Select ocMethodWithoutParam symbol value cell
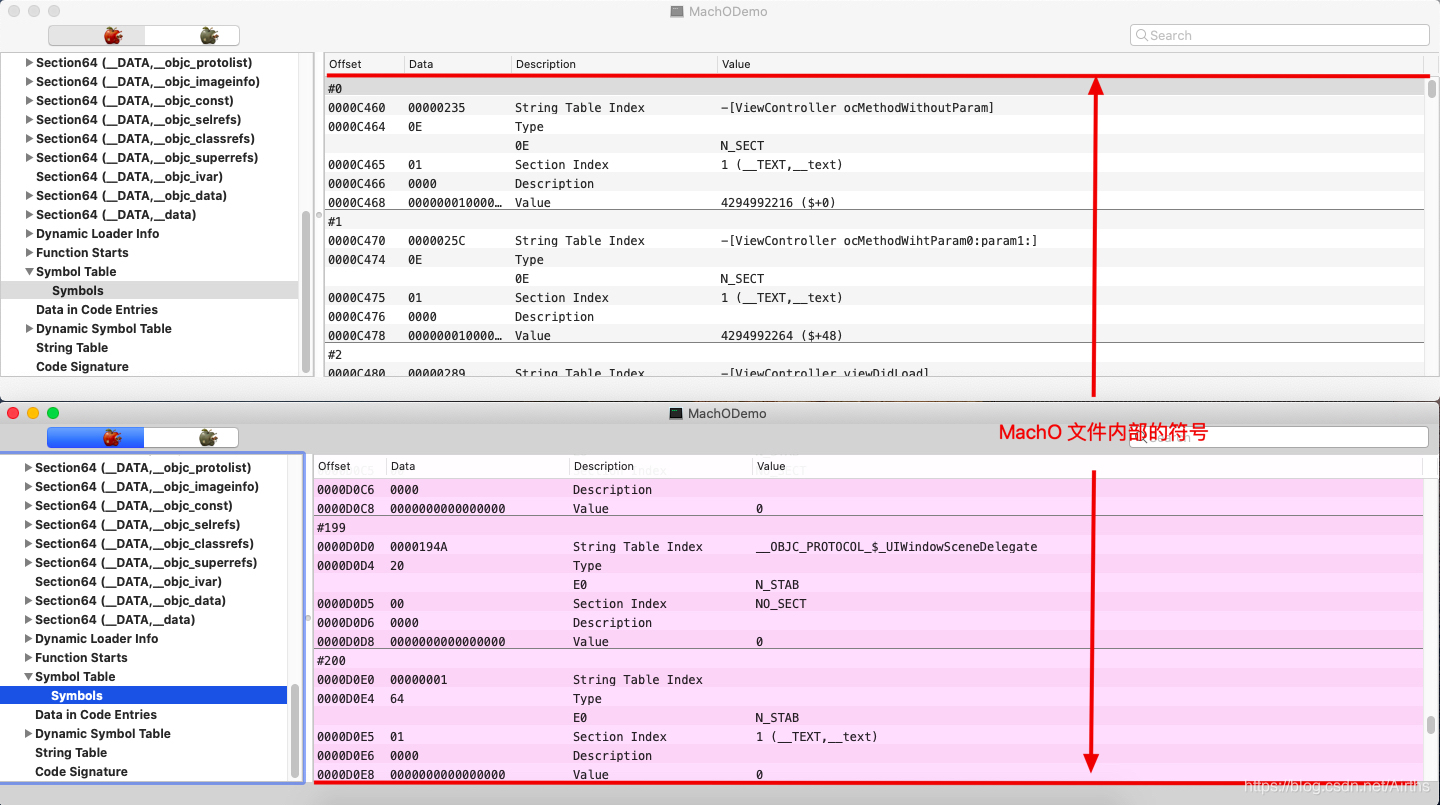The width and height of the screenshot is (1440, 805). click(x=857, y=108)
